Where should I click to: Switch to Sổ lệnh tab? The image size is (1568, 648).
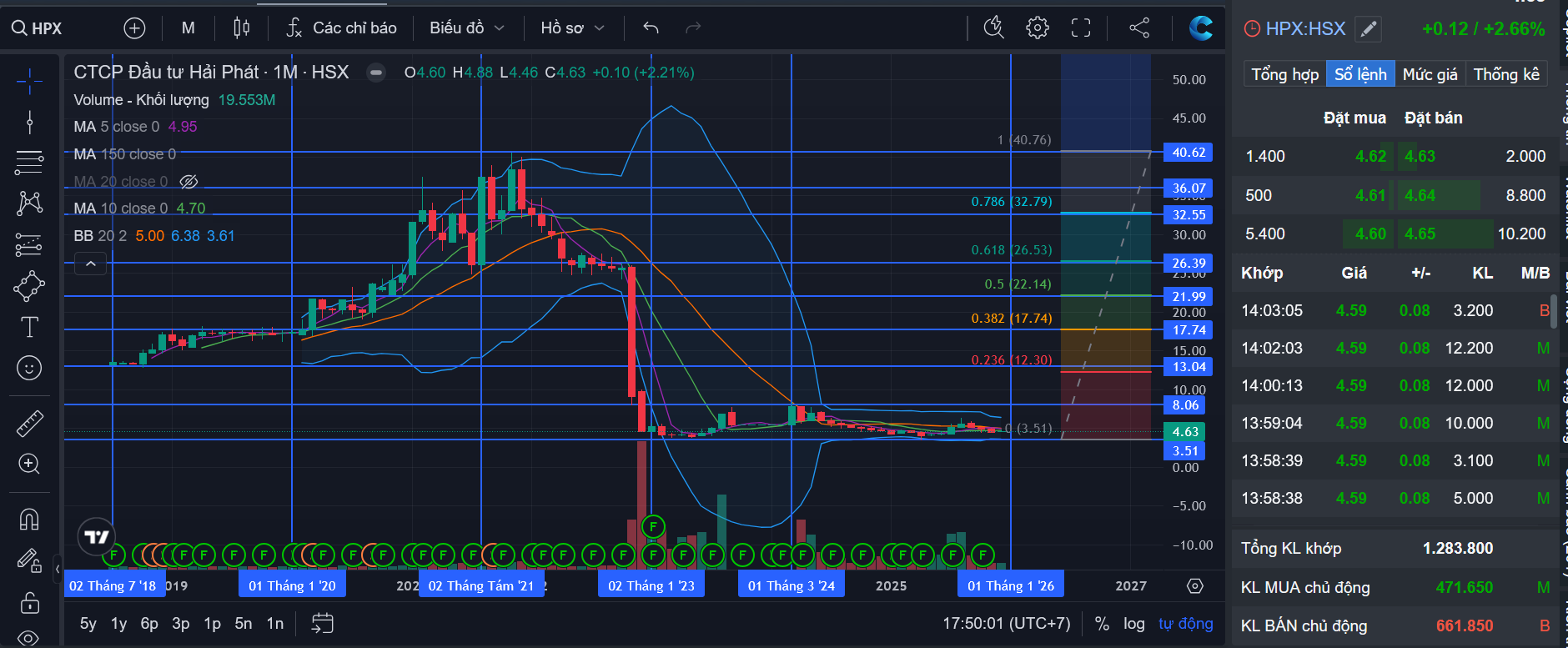1360,74
